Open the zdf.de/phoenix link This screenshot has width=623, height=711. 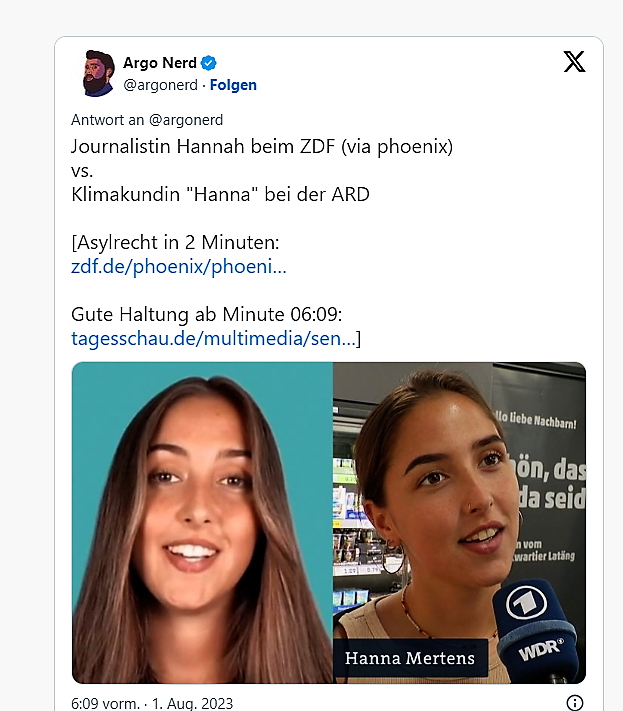pyautogui.click(x=179, y=267)
